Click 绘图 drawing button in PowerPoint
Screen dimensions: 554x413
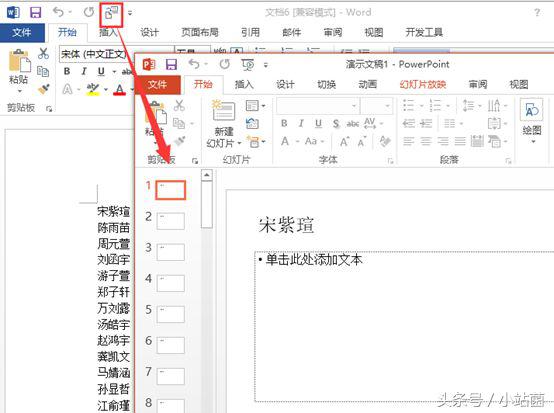(x=532, y=120)
